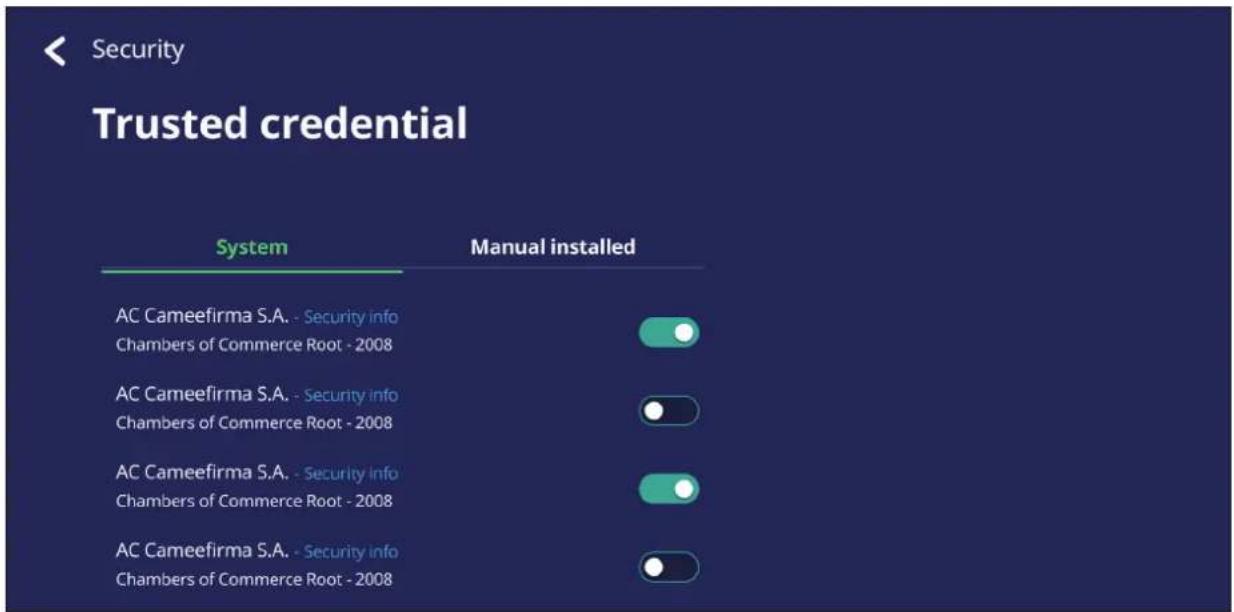Select the second AC Cameefirma S.A. entry name

point(202,395)
